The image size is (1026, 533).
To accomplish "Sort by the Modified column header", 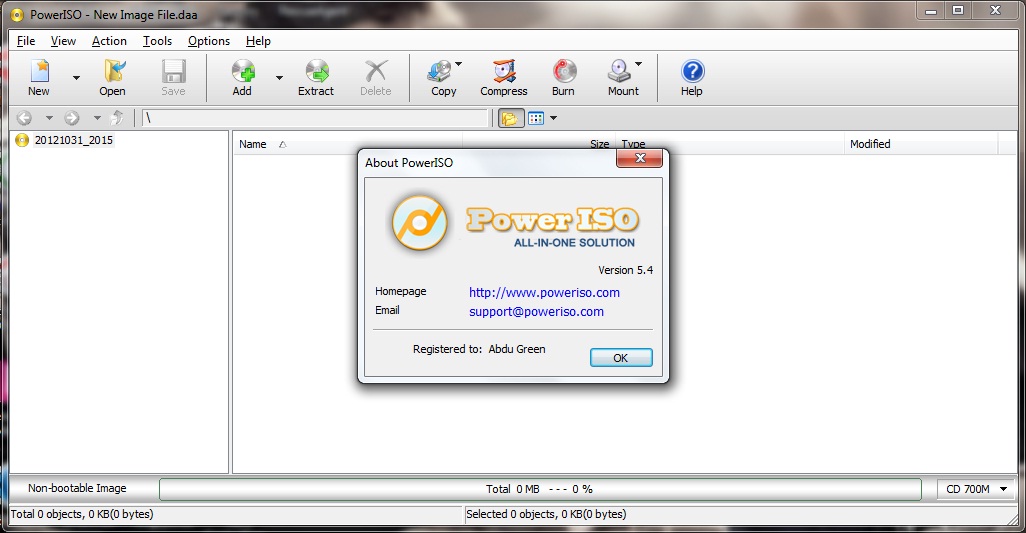I will pyautogui.click(x=921, y=144).
